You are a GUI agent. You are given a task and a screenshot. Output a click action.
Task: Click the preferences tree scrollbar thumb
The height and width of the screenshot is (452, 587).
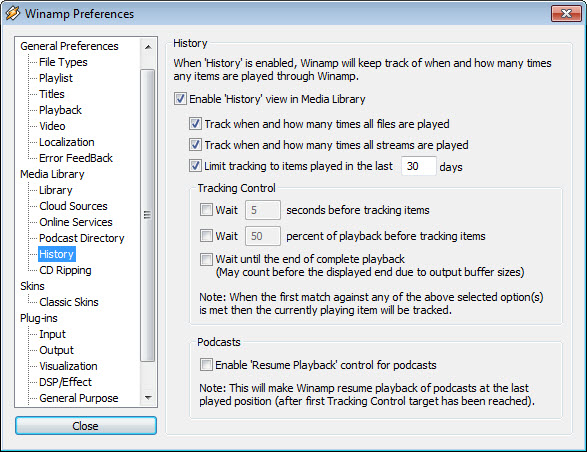pyautogui.click(x=148, y=215)
